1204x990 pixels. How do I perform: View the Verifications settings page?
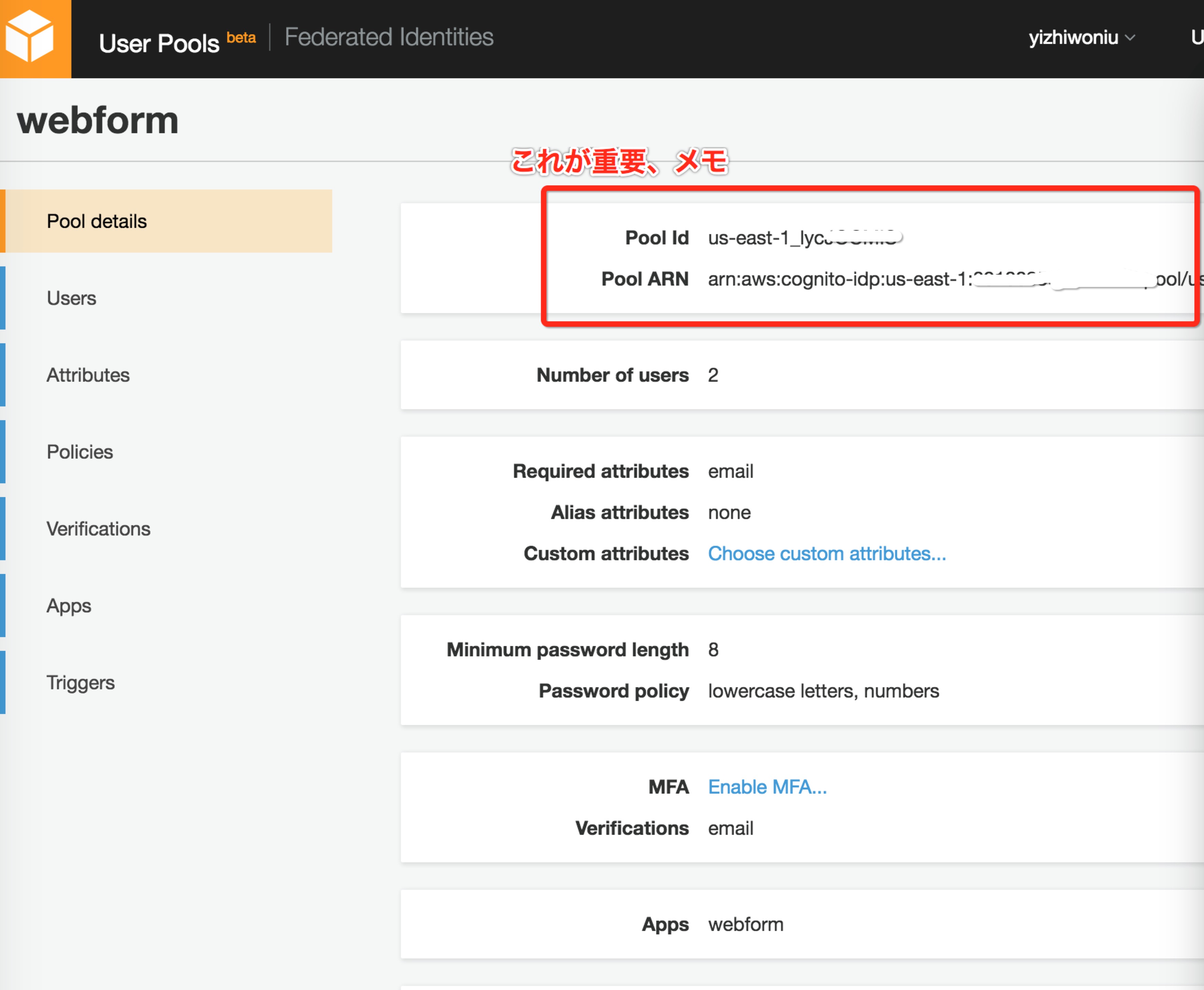(99, 529)
